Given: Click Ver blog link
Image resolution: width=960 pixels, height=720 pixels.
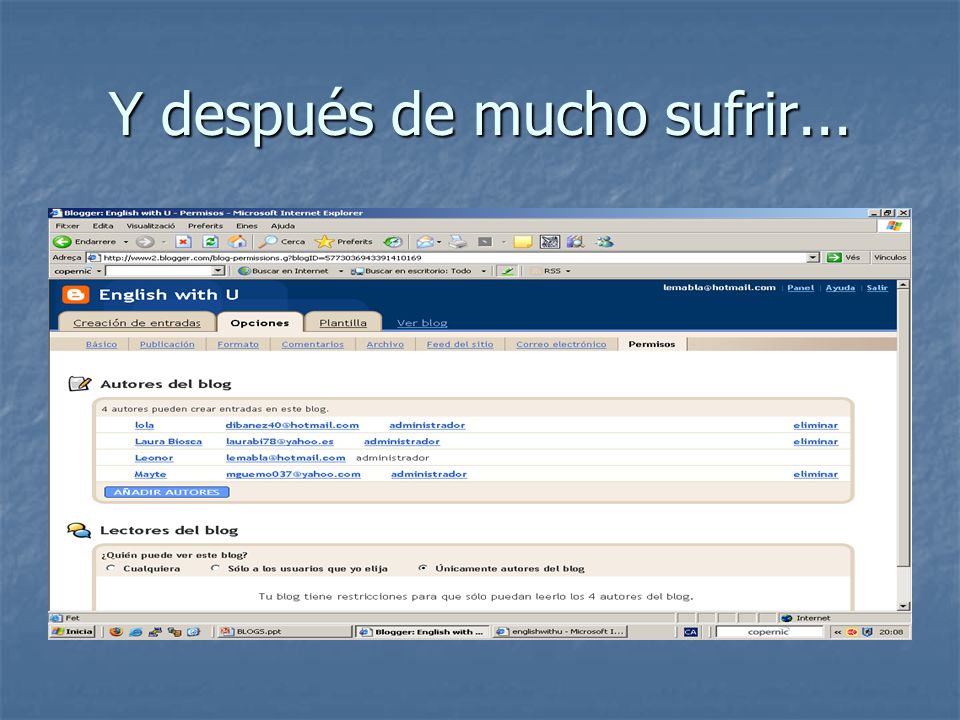Looking at the screenshot, I should coord(422,323).
